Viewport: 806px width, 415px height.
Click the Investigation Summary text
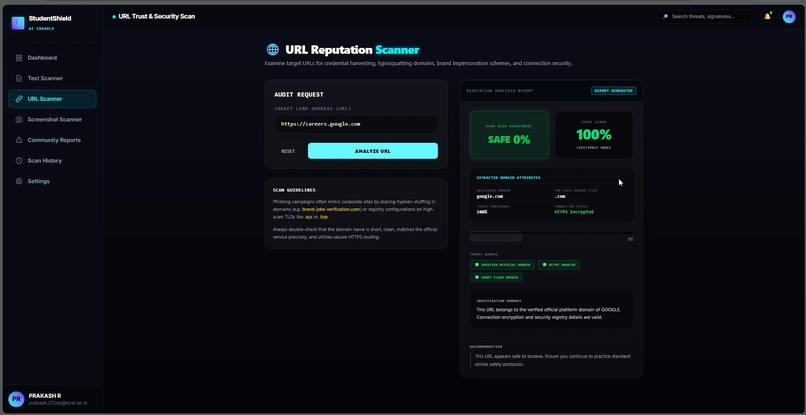(548, 314)
